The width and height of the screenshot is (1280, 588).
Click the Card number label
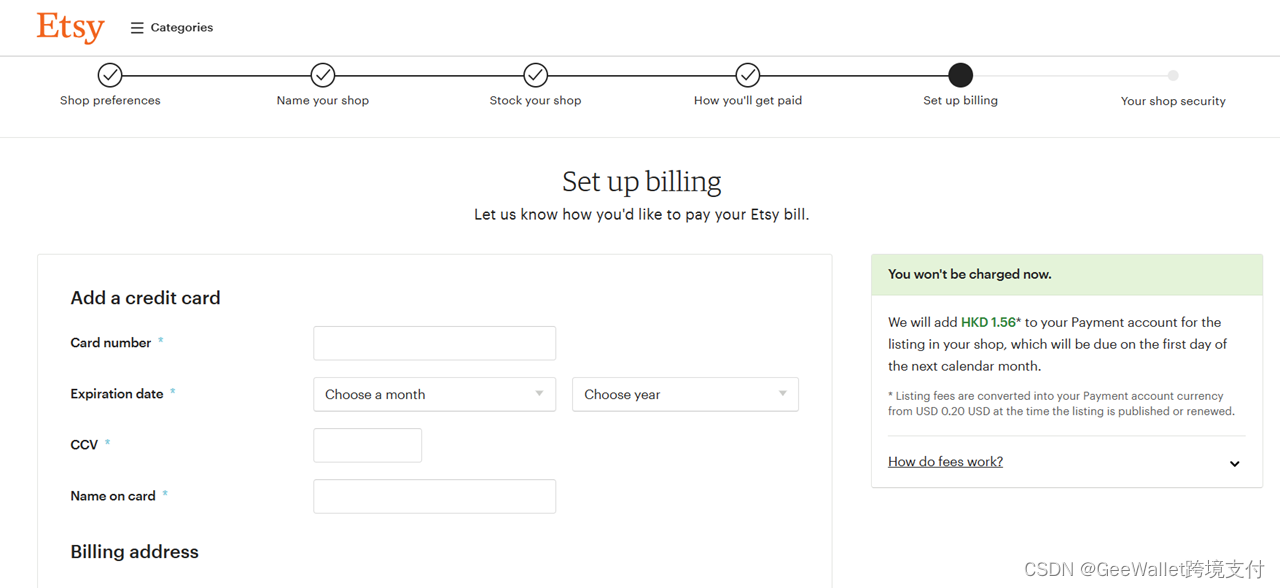point(111,343)
